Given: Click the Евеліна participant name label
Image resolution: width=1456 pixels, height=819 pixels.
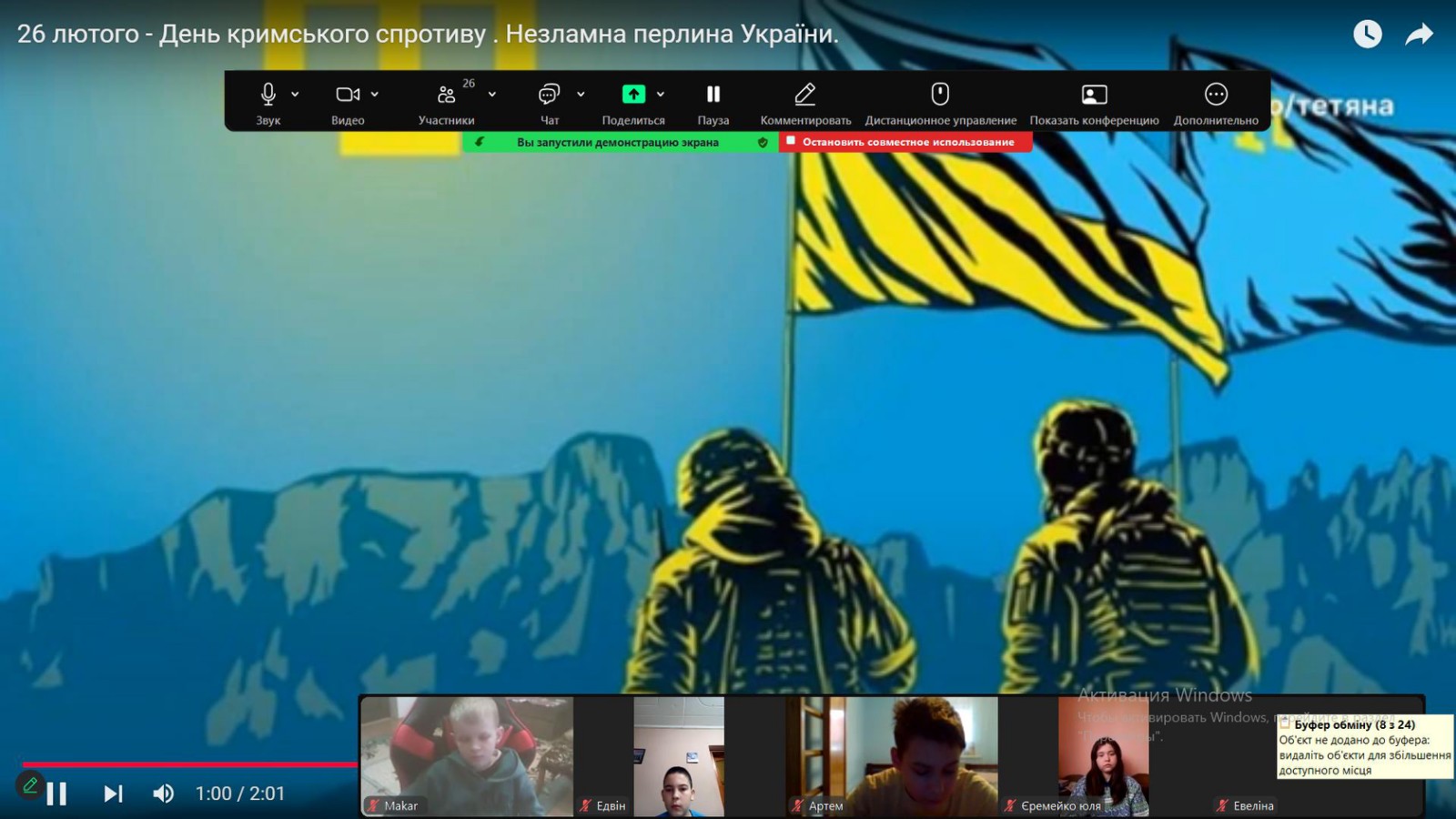Looking at the screenshot, I should [x=1253, y=805].
